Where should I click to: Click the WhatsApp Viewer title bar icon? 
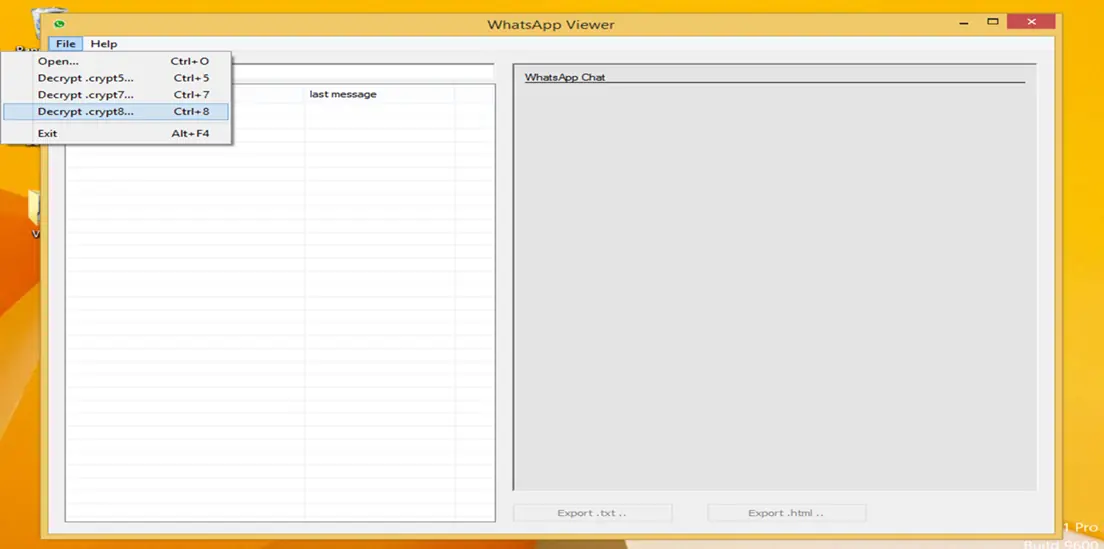tap(59, 24)
